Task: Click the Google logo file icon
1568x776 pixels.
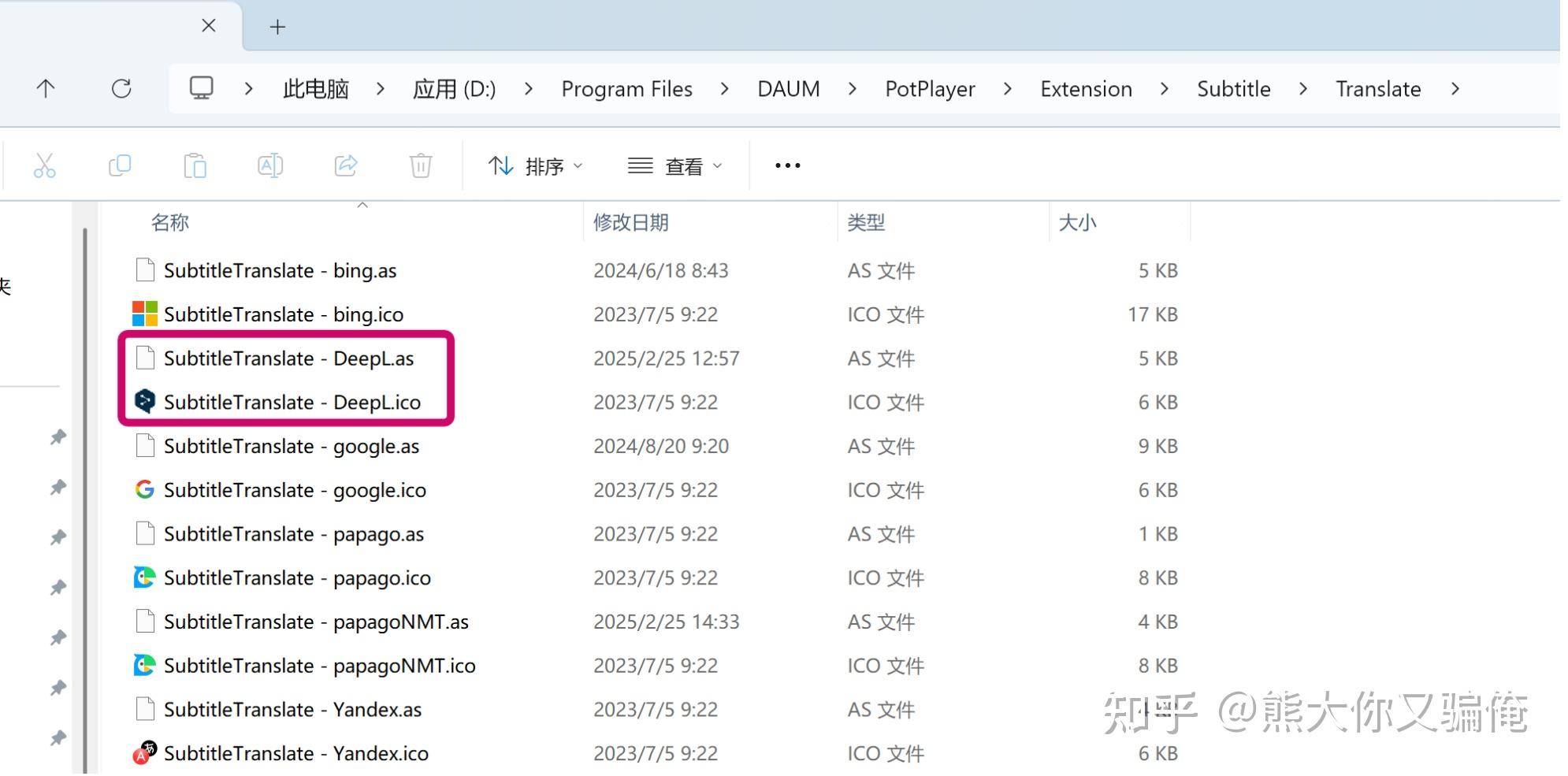Action: tap(145, 490)
